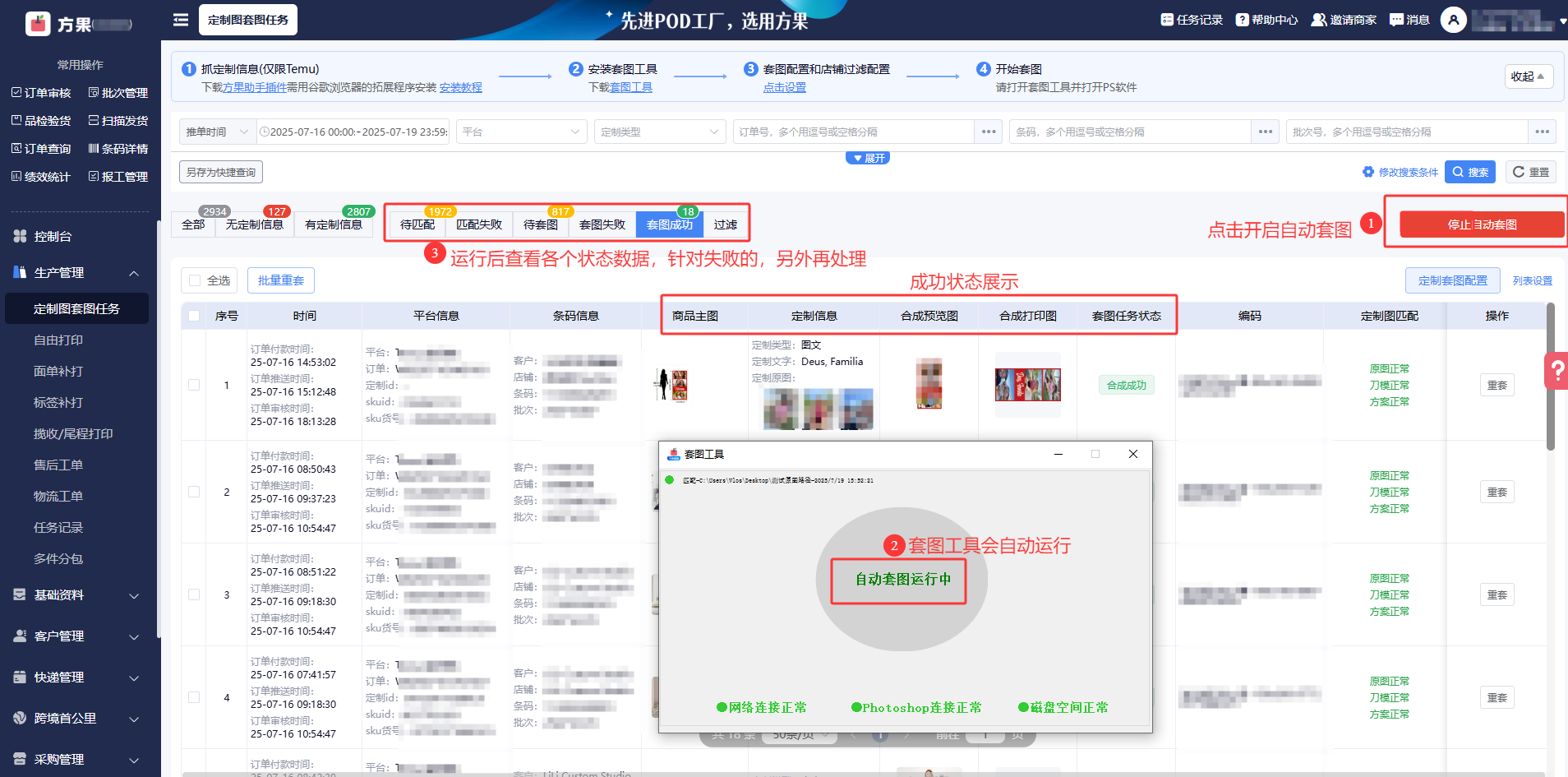Expand the 快递管理 sidebar section

[x=80, y=678]
